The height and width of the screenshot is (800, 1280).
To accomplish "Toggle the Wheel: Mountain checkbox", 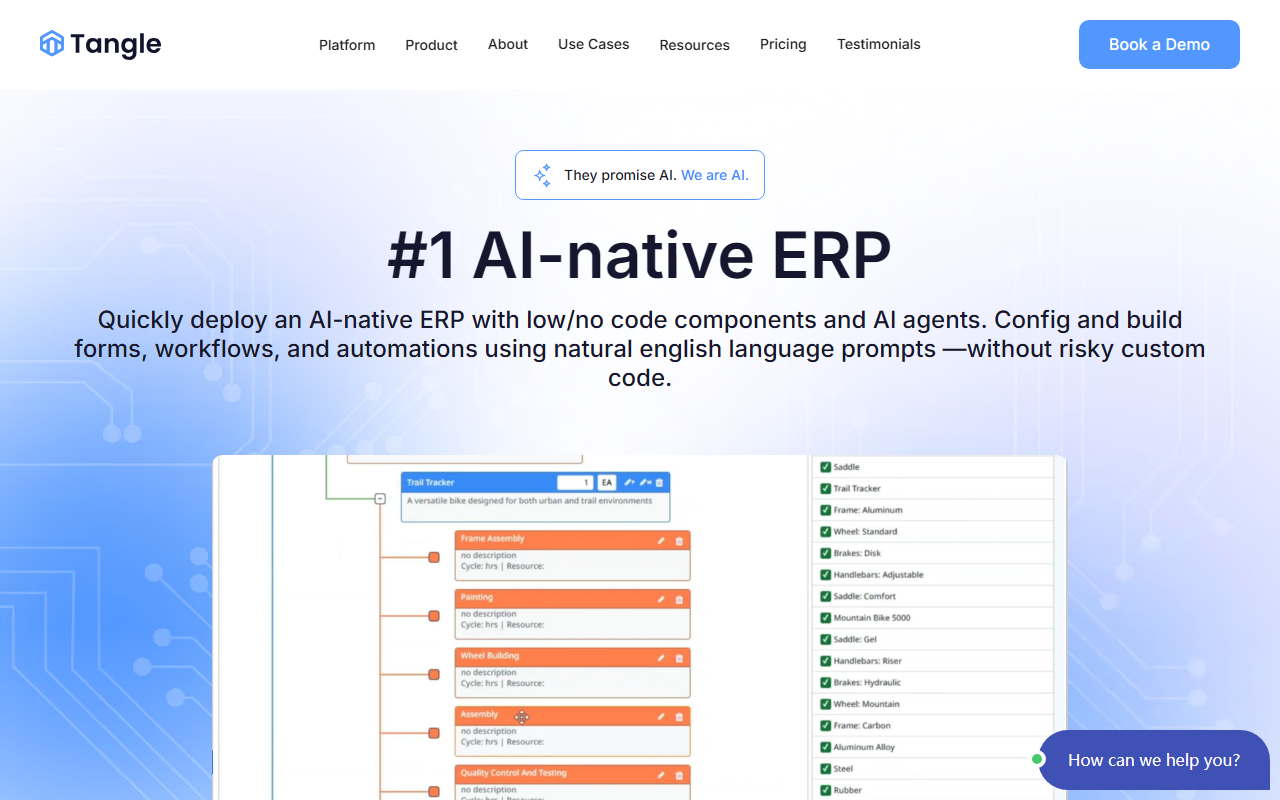I will point(825,704).
